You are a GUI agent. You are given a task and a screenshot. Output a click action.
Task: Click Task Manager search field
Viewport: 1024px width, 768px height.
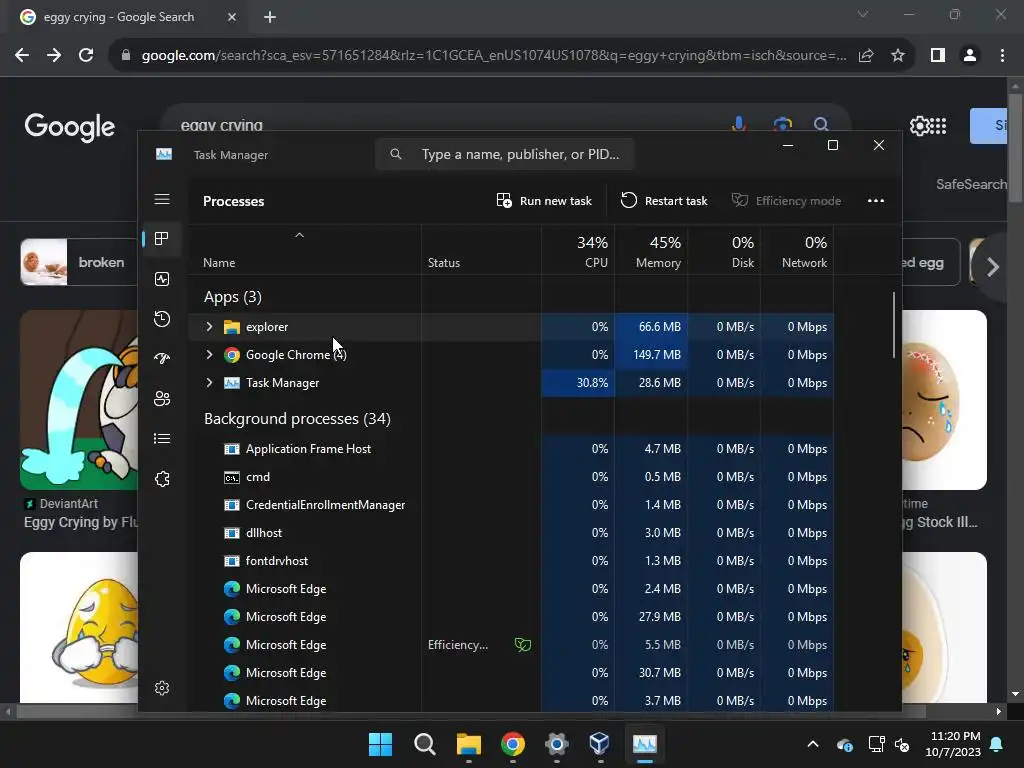pos(505,154)
